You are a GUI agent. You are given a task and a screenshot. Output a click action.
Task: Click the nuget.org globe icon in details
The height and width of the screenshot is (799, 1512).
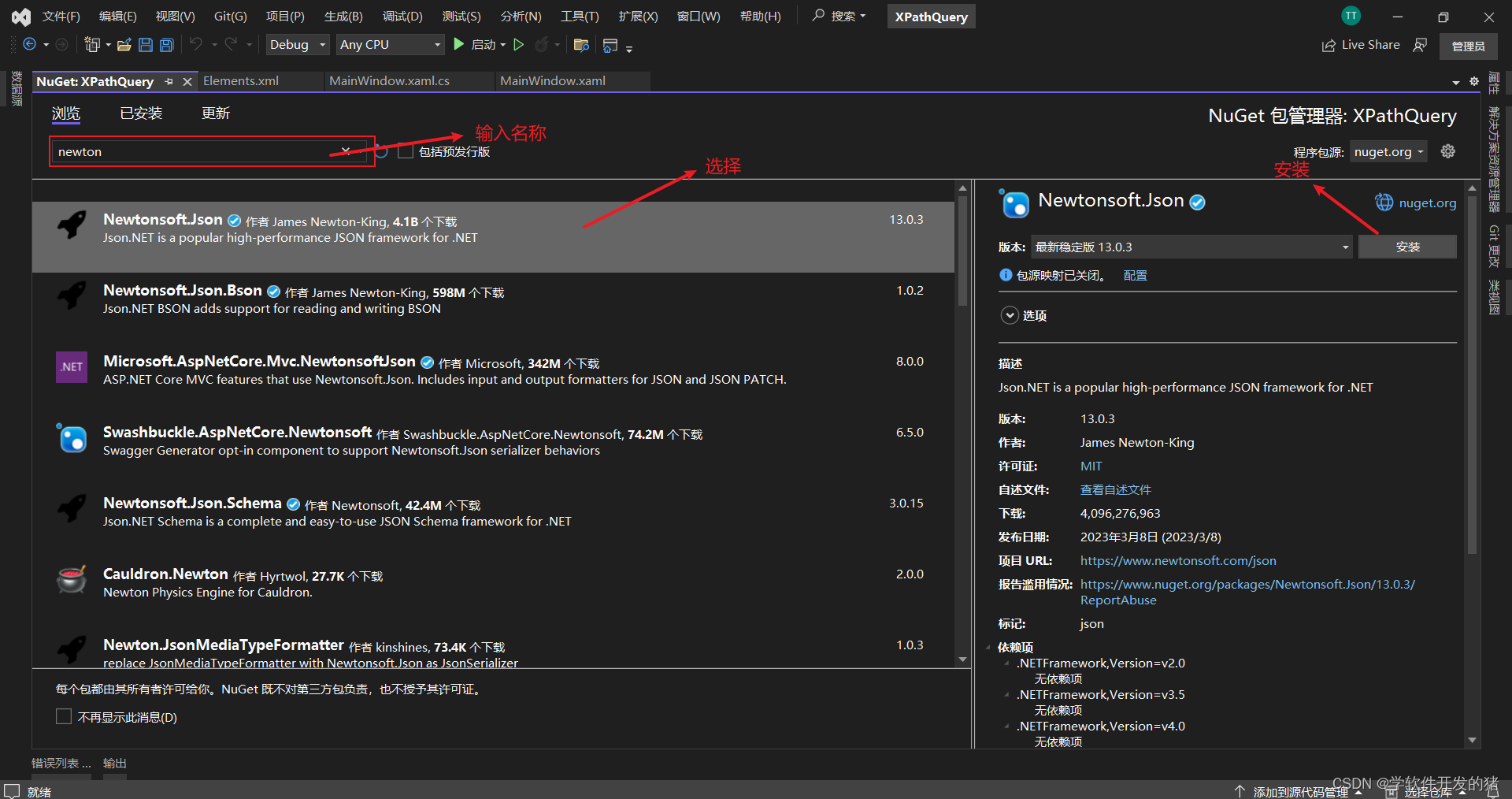[1384, 203]
